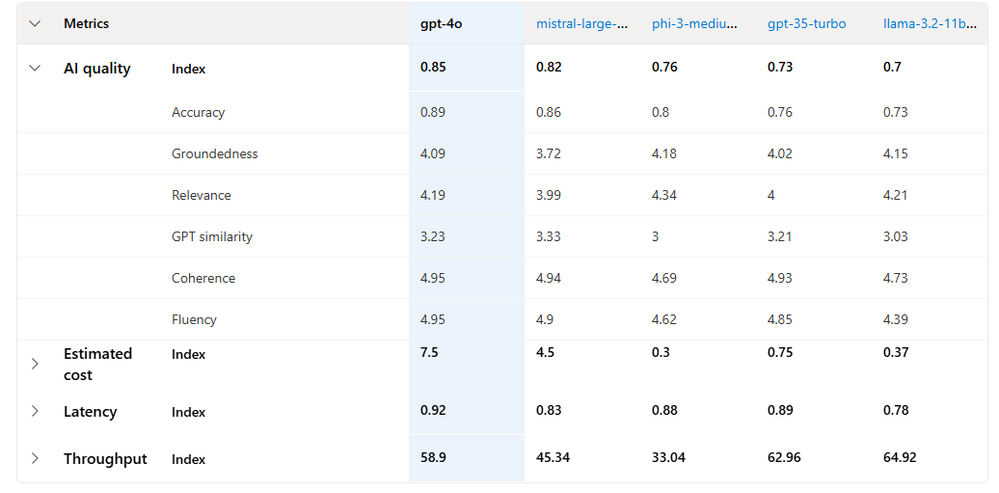Select the Accuracy metric row label
The height and width of the screenshot is (493, 999).
click(198, 112)
